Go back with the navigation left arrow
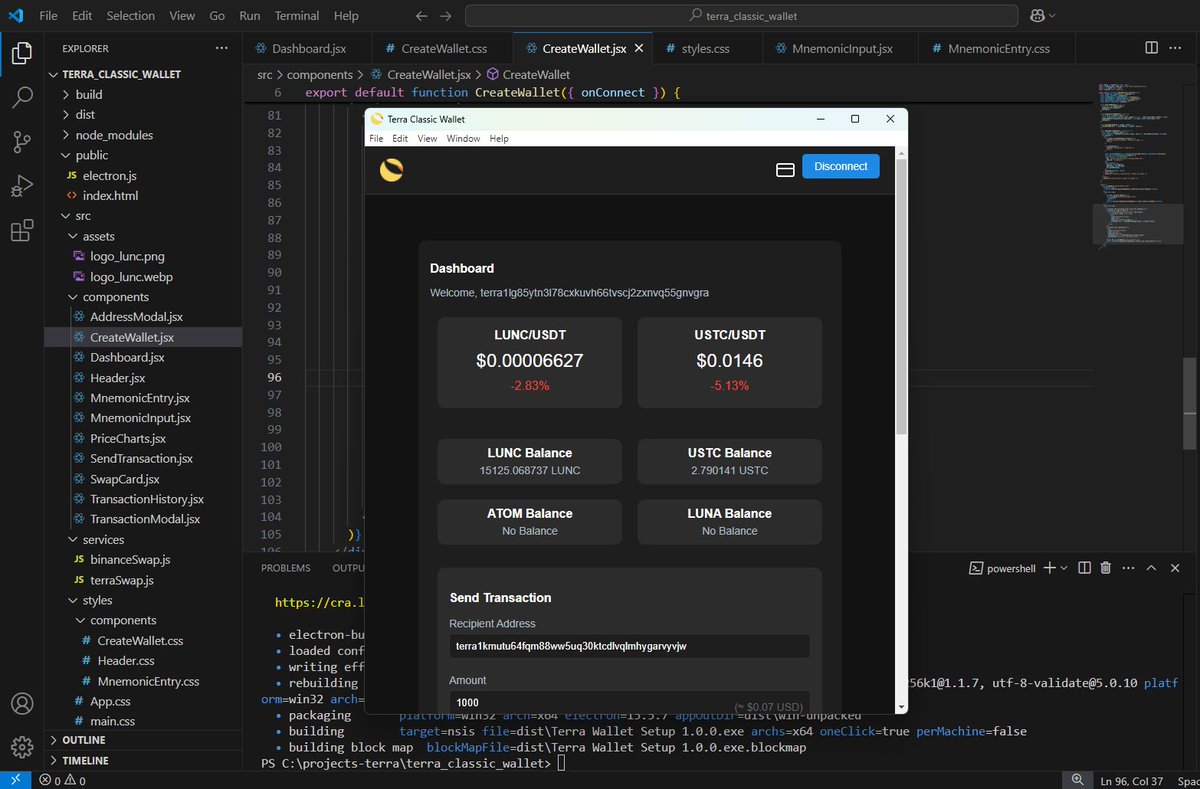Image resolution: width=1200 pixels, height=789 pixels. point(421,16)
